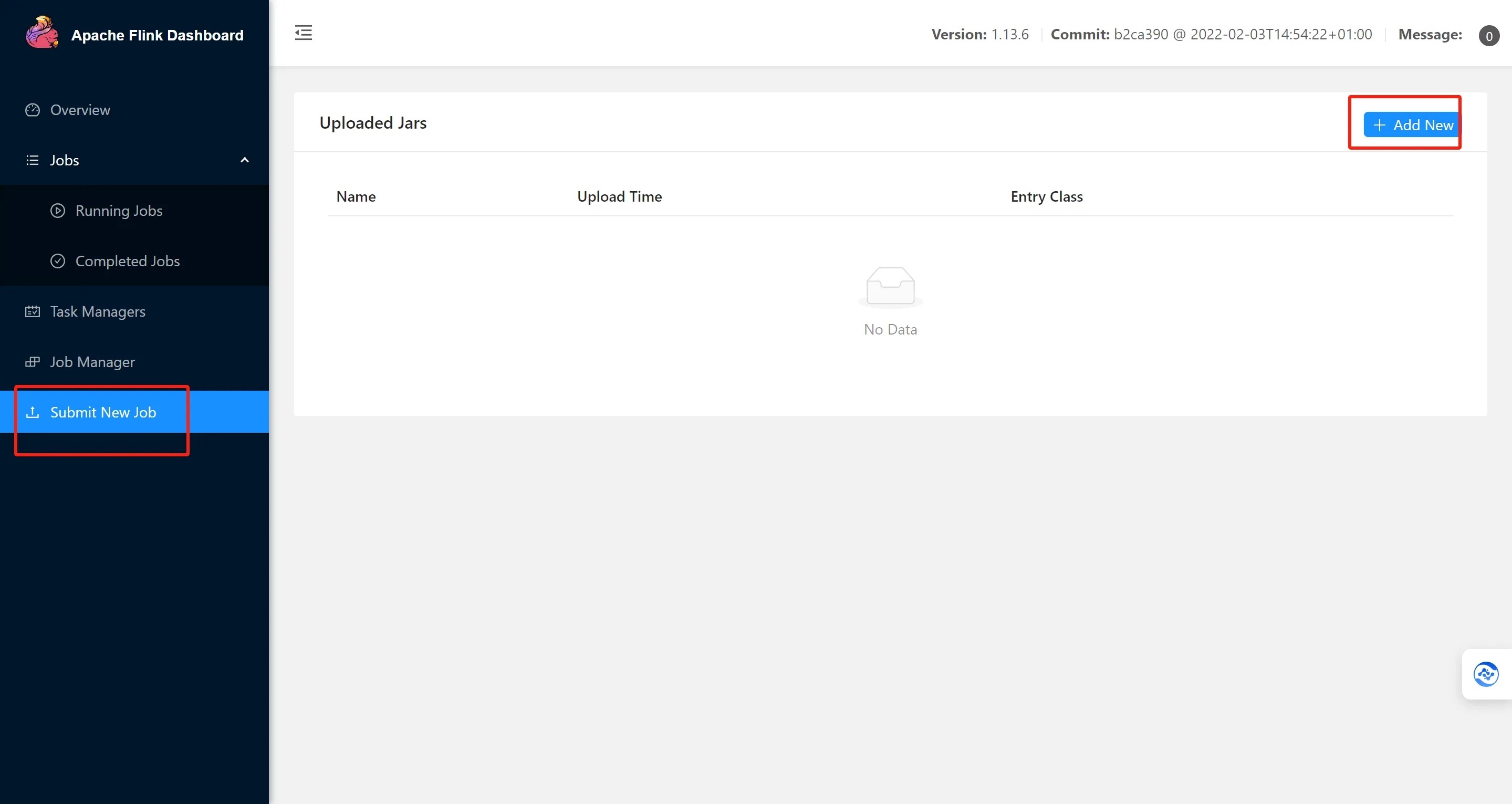Click the Task Managers schedule icon
This screenshot has width=1512, height=804.
click(33, 311)
